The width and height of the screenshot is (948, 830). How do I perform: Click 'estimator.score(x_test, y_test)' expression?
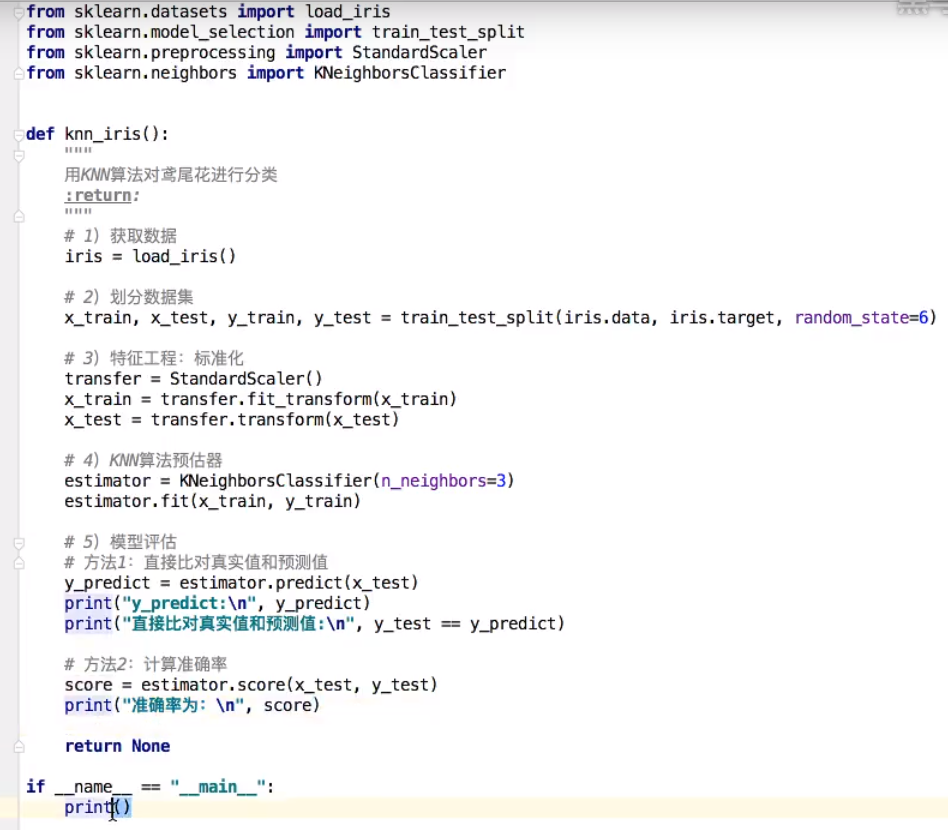289,685
